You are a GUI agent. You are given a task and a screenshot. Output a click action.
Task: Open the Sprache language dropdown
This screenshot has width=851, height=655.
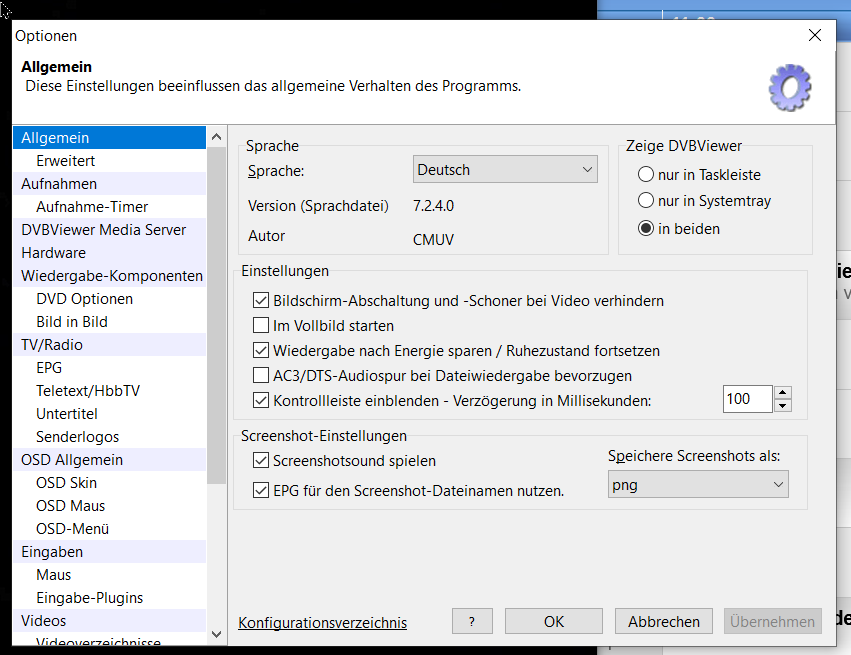click(x=505, y=169)
